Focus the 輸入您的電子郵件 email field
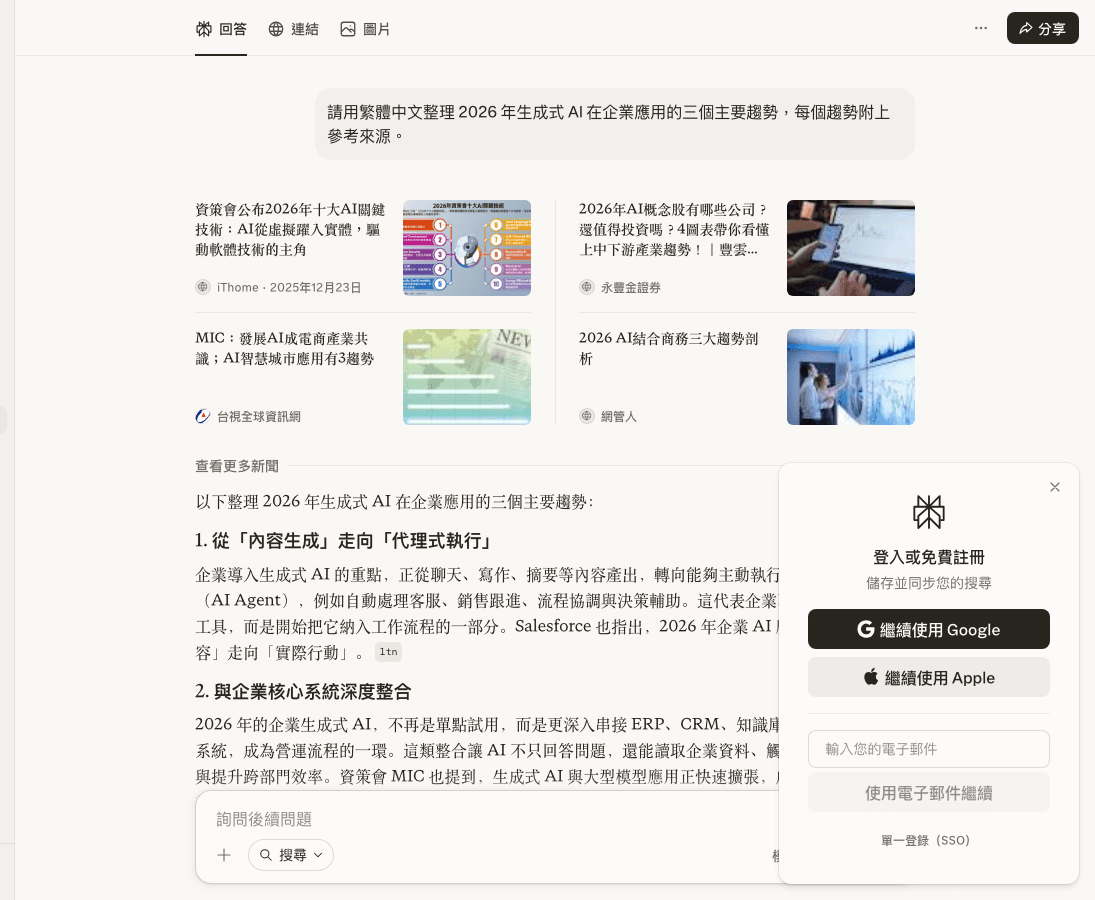The height and width of the screenshot is (900, 1095). 929,749
